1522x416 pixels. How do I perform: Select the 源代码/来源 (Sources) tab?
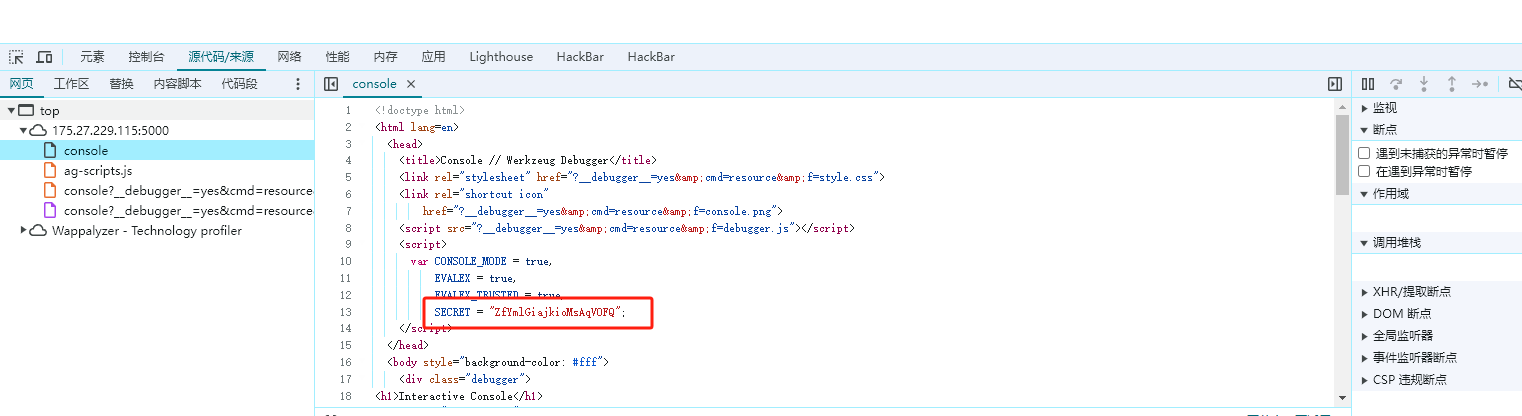221,57
